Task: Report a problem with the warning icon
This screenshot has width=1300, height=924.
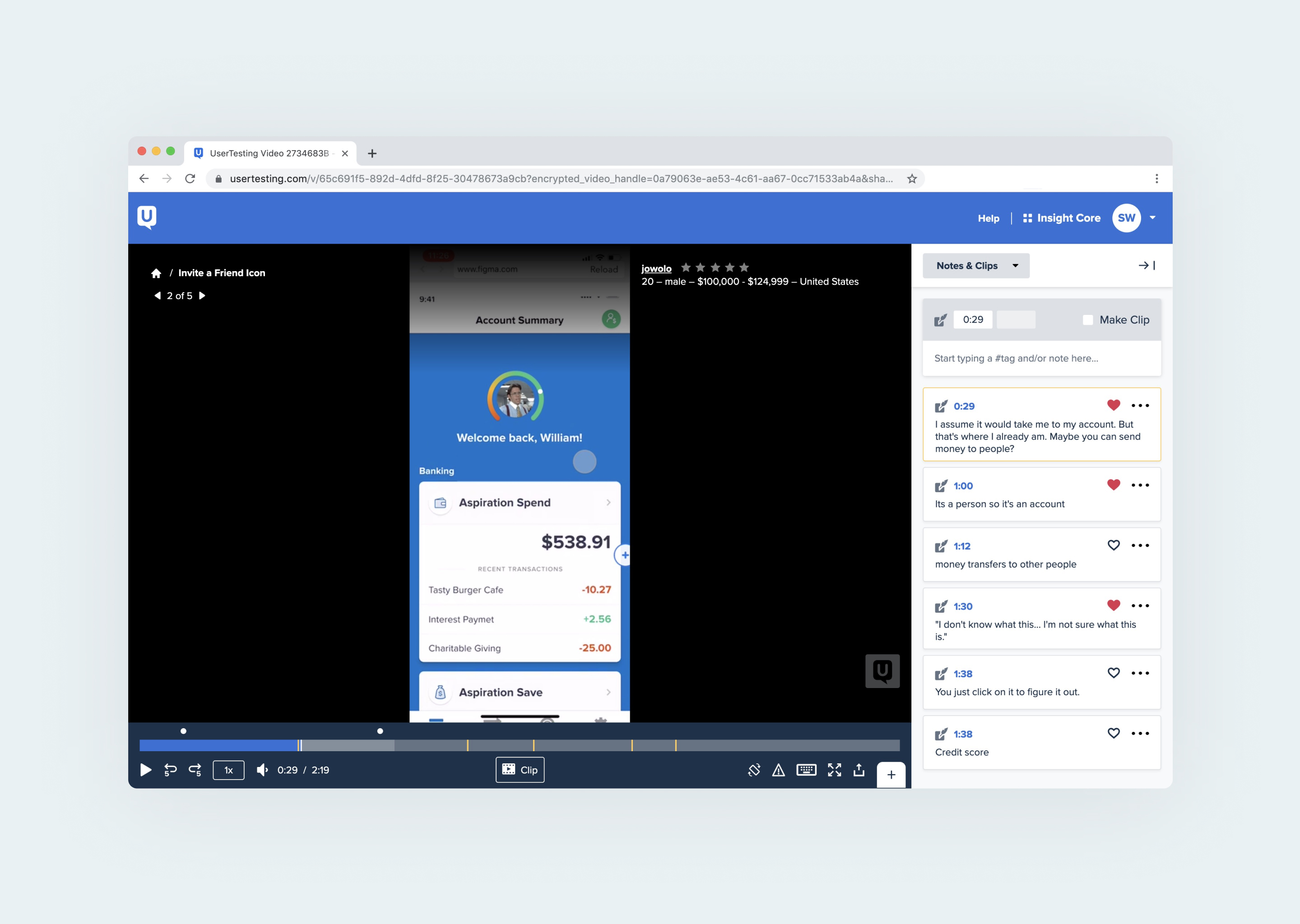Action: click(778, 771)
